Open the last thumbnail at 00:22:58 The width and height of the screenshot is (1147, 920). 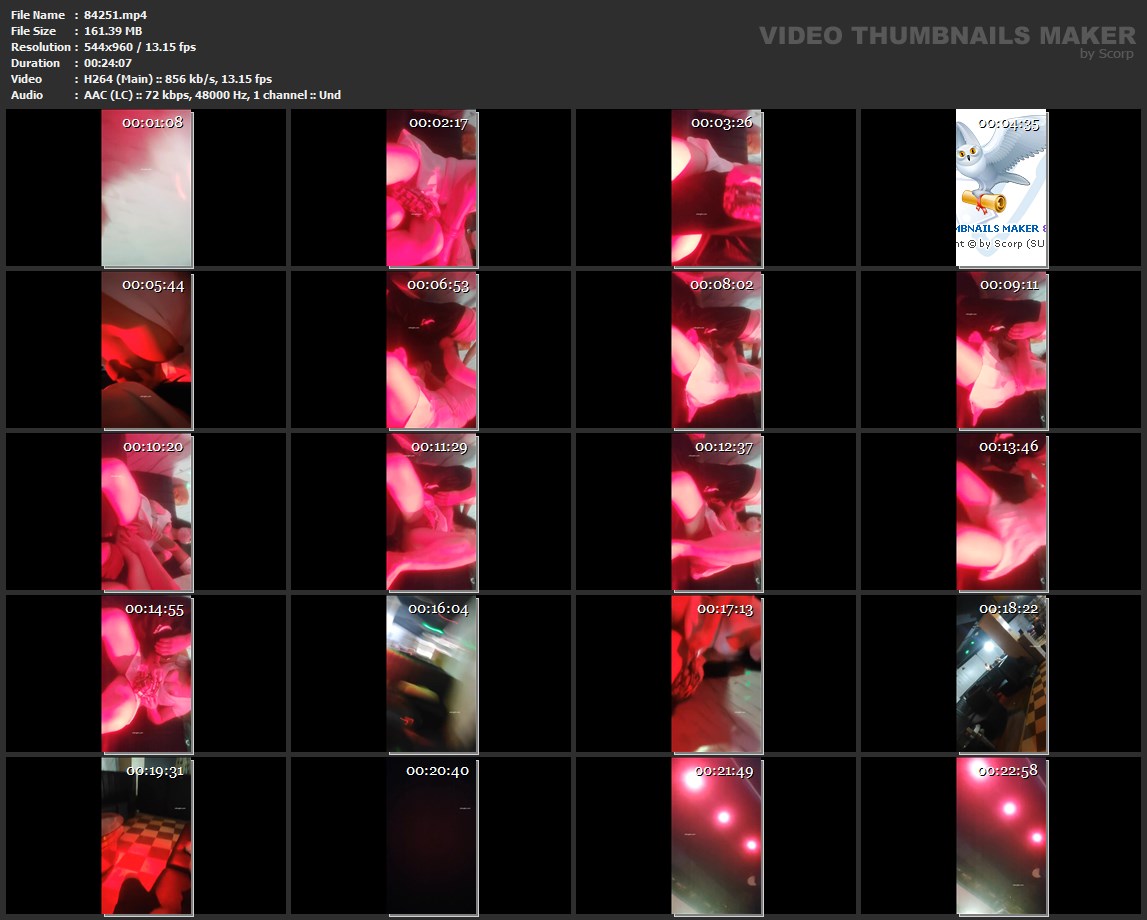click(1001, 836)
